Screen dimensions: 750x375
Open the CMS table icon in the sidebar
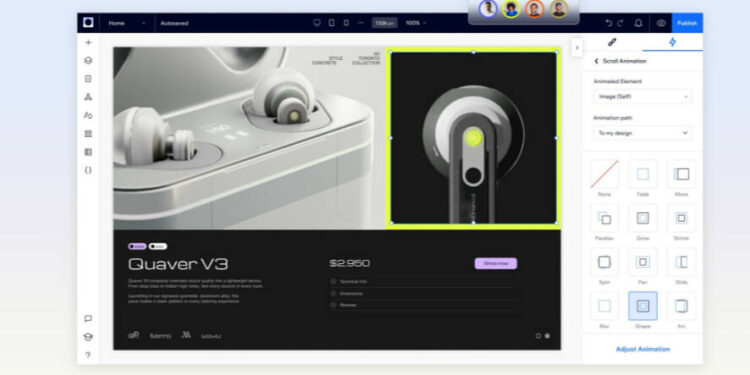pyautogui.click(x=88, y=152)
